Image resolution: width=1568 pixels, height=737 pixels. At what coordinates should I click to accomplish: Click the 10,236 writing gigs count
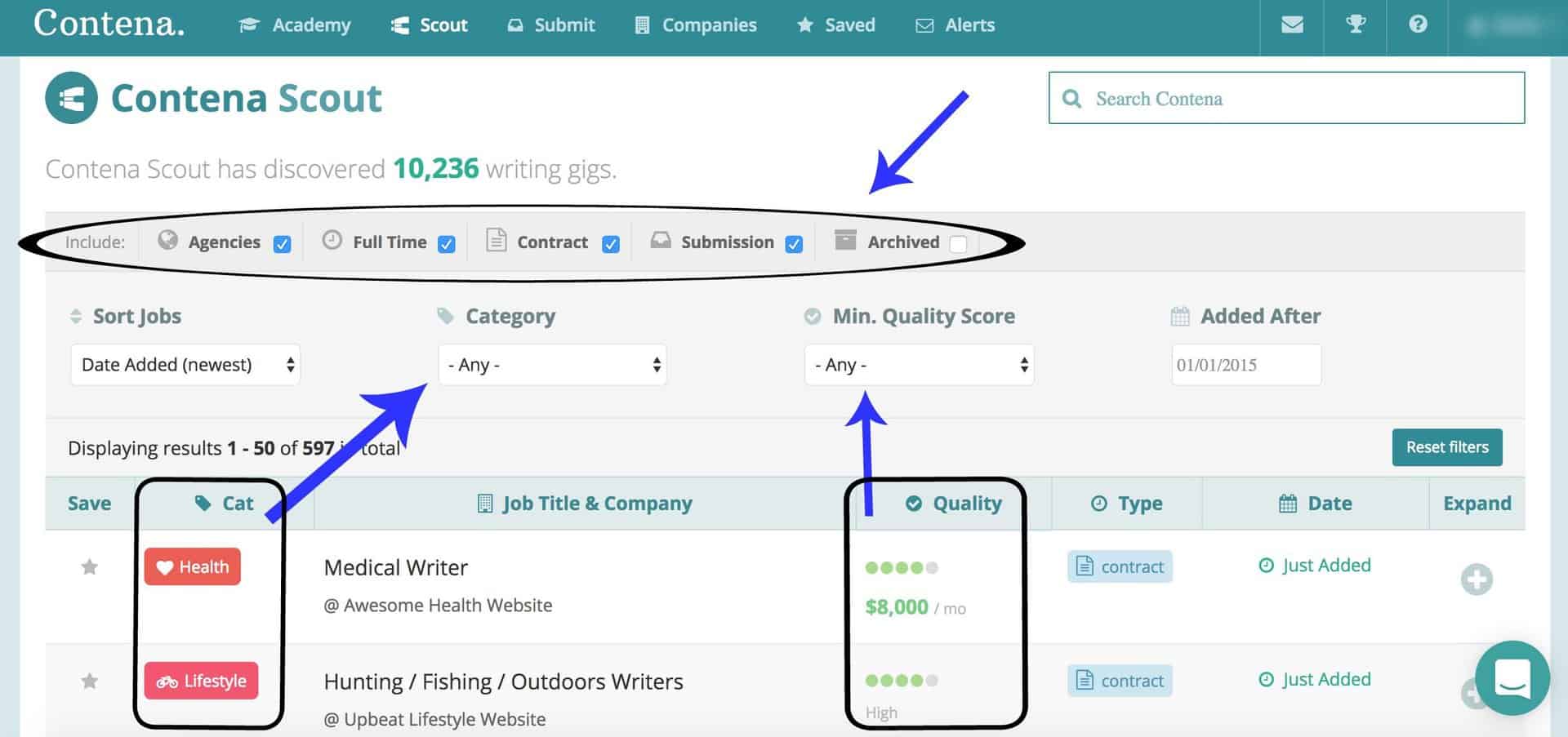(436, 168)
